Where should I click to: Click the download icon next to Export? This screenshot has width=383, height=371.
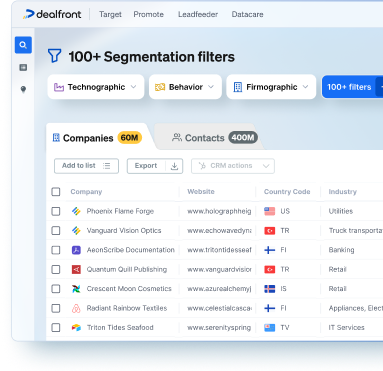pyautogui.click(x=174, y=166)
